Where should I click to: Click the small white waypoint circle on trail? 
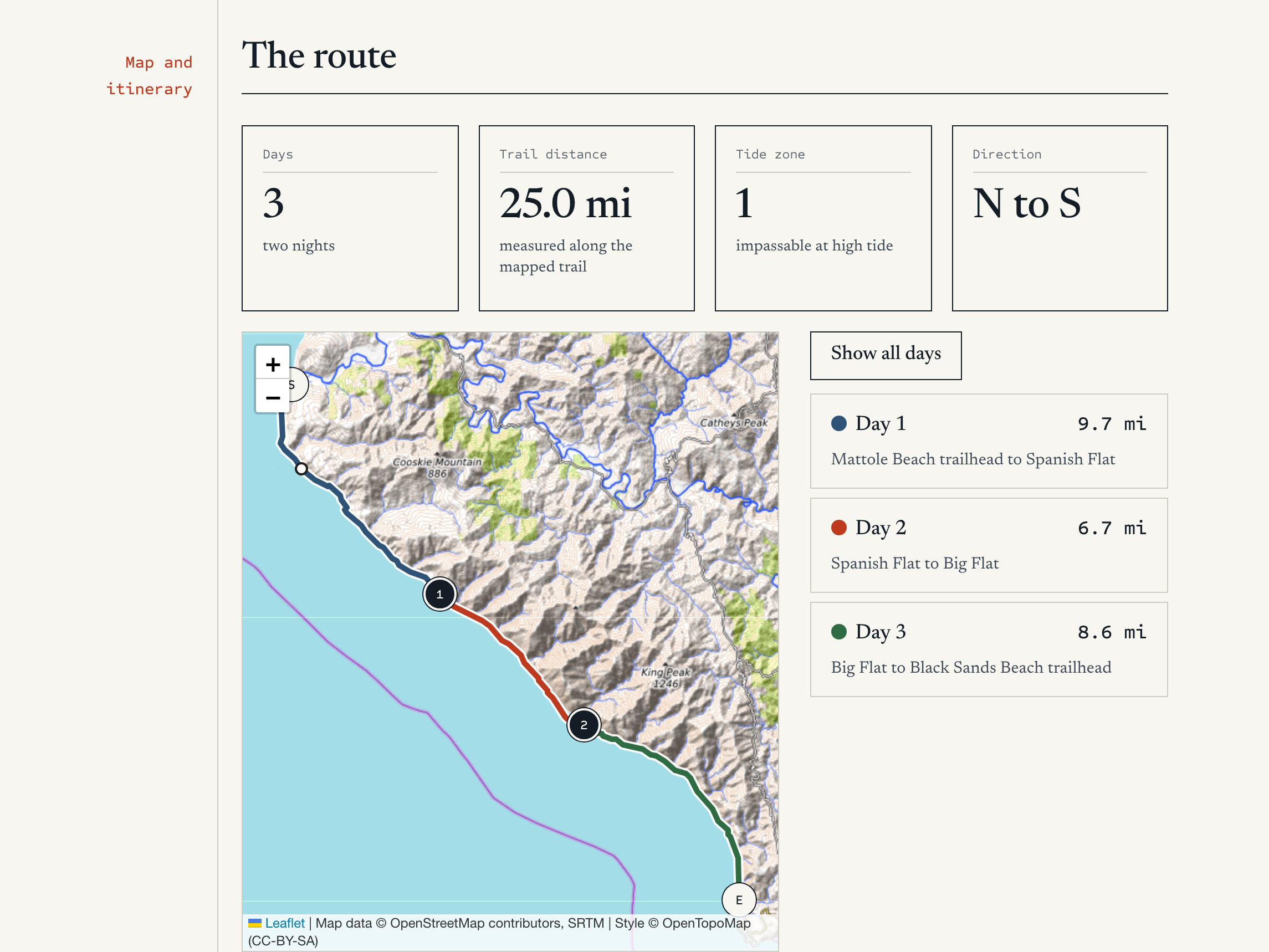point(301,469)
